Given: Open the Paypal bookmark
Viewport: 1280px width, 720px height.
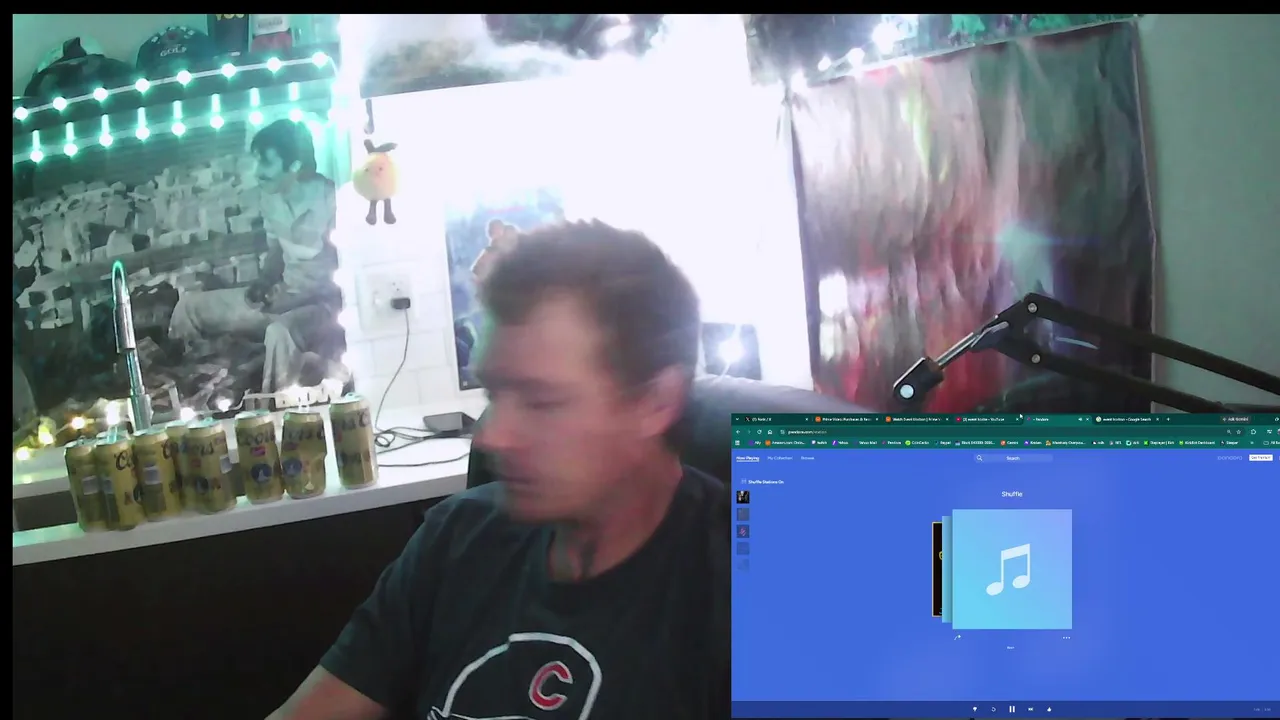Looking at the screenshot, I should tap(943, 443).
